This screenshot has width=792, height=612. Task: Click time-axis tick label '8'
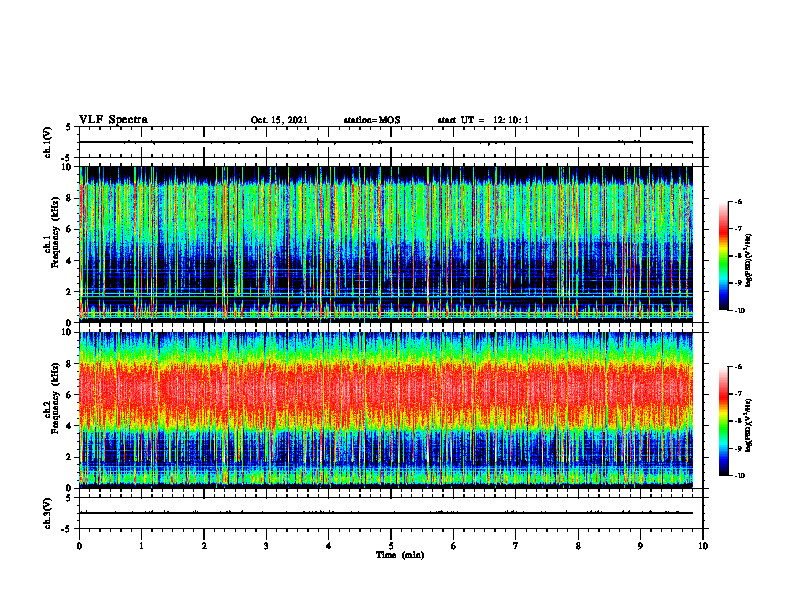coord(578,546)
